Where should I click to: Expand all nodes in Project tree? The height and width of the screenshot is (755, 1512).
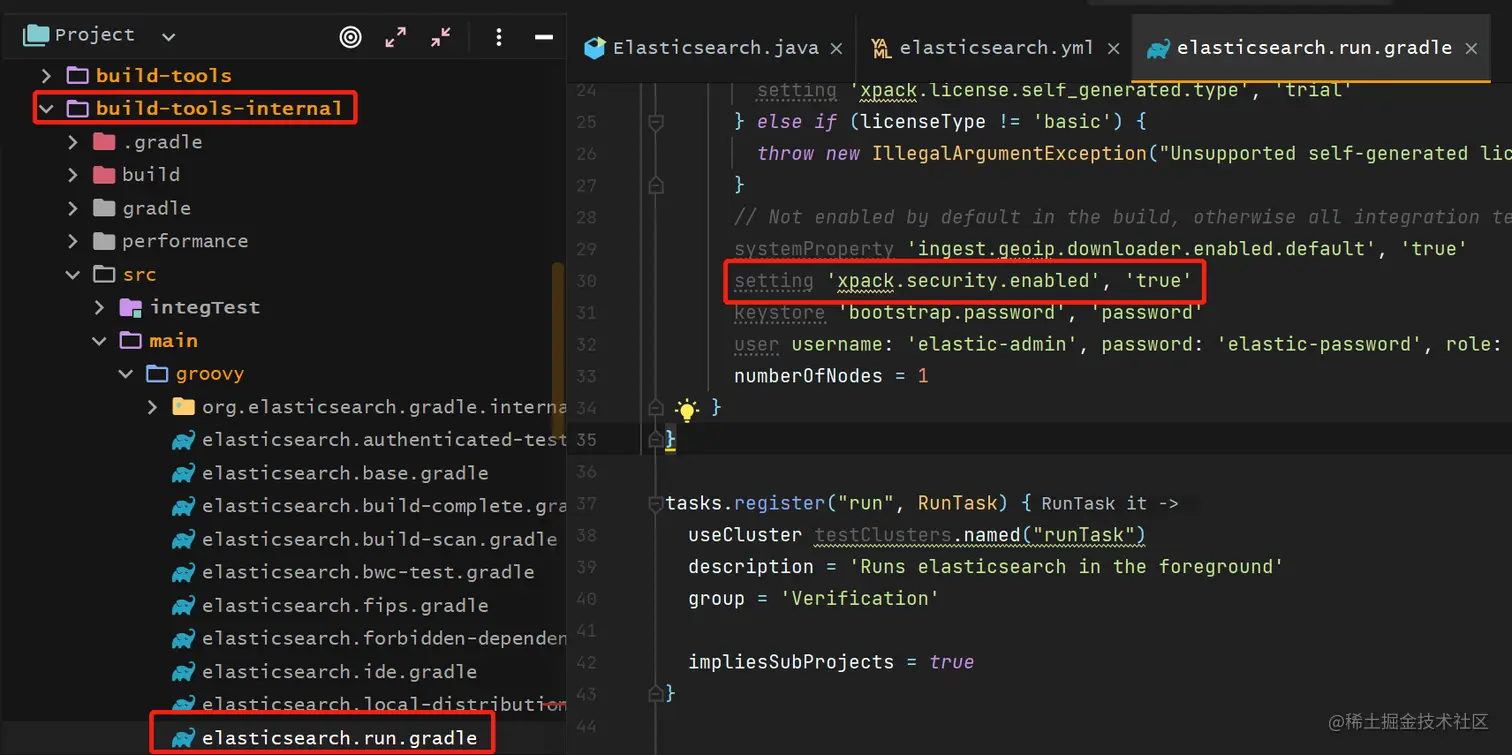(x=396, y=37)
